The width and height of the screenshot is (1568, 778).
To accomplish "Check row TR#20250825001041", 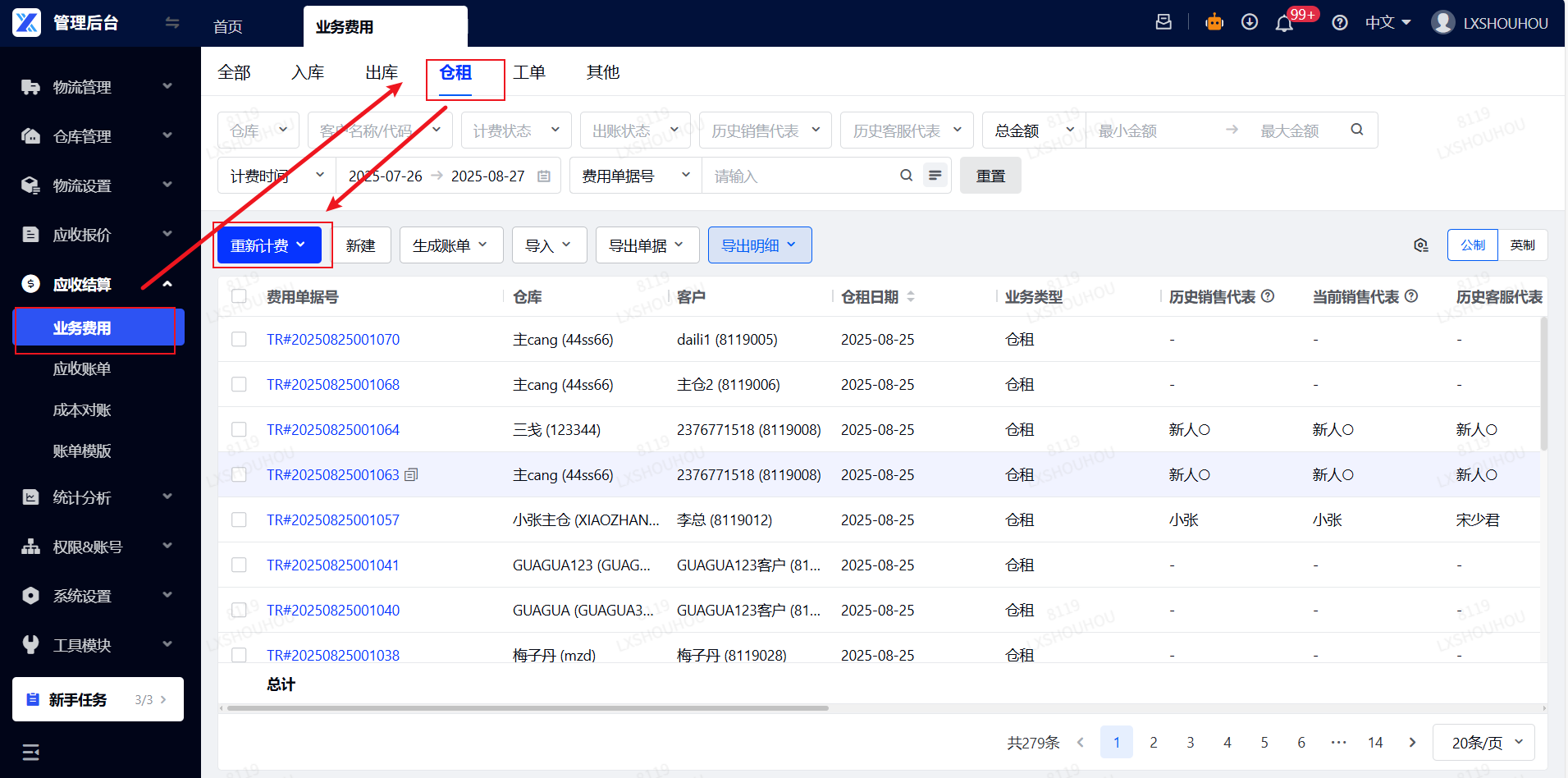I will [239, 565].
